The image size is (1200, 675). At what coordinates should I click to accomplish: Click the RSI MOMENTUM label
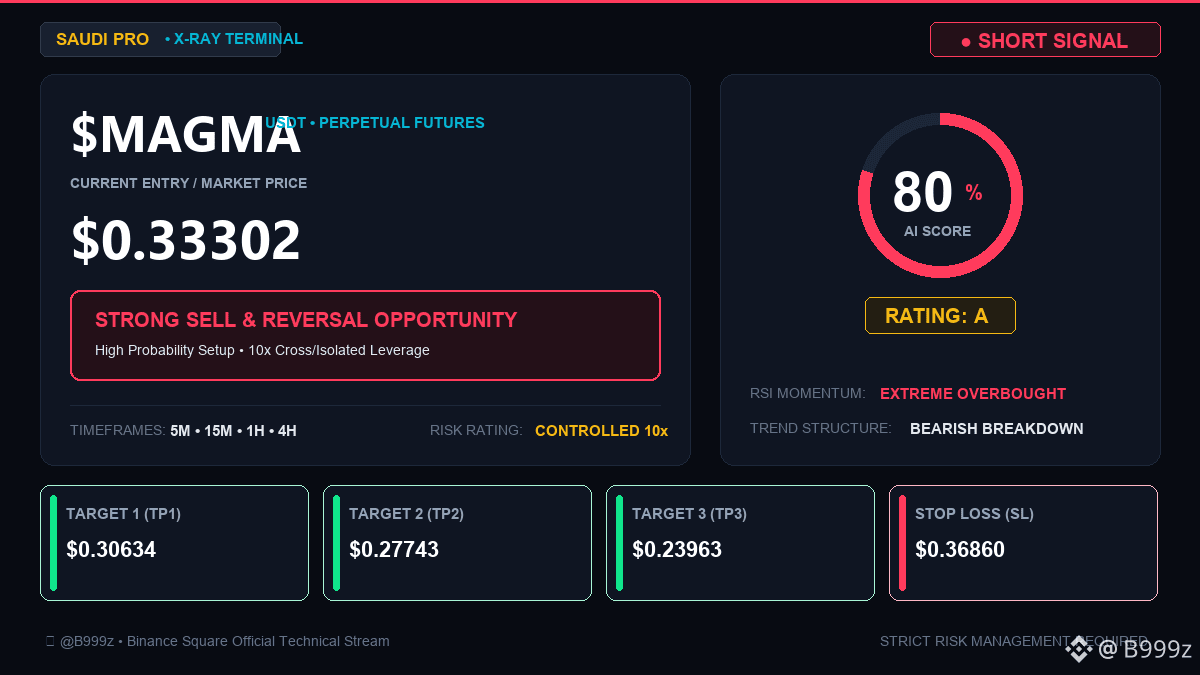tap(808, 394)
